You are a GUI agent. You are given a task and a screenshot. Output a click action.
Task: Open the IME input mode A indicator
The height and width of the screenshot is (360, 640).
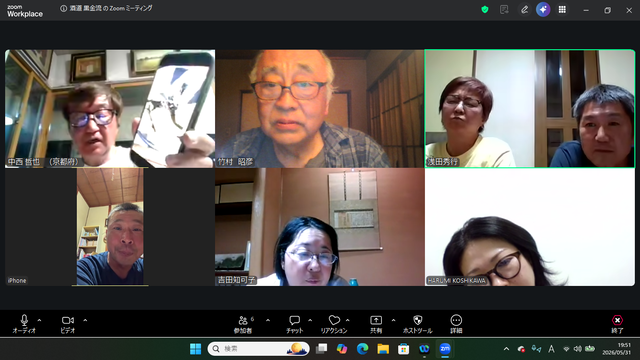pyautogui.click(x=551, y=349)
